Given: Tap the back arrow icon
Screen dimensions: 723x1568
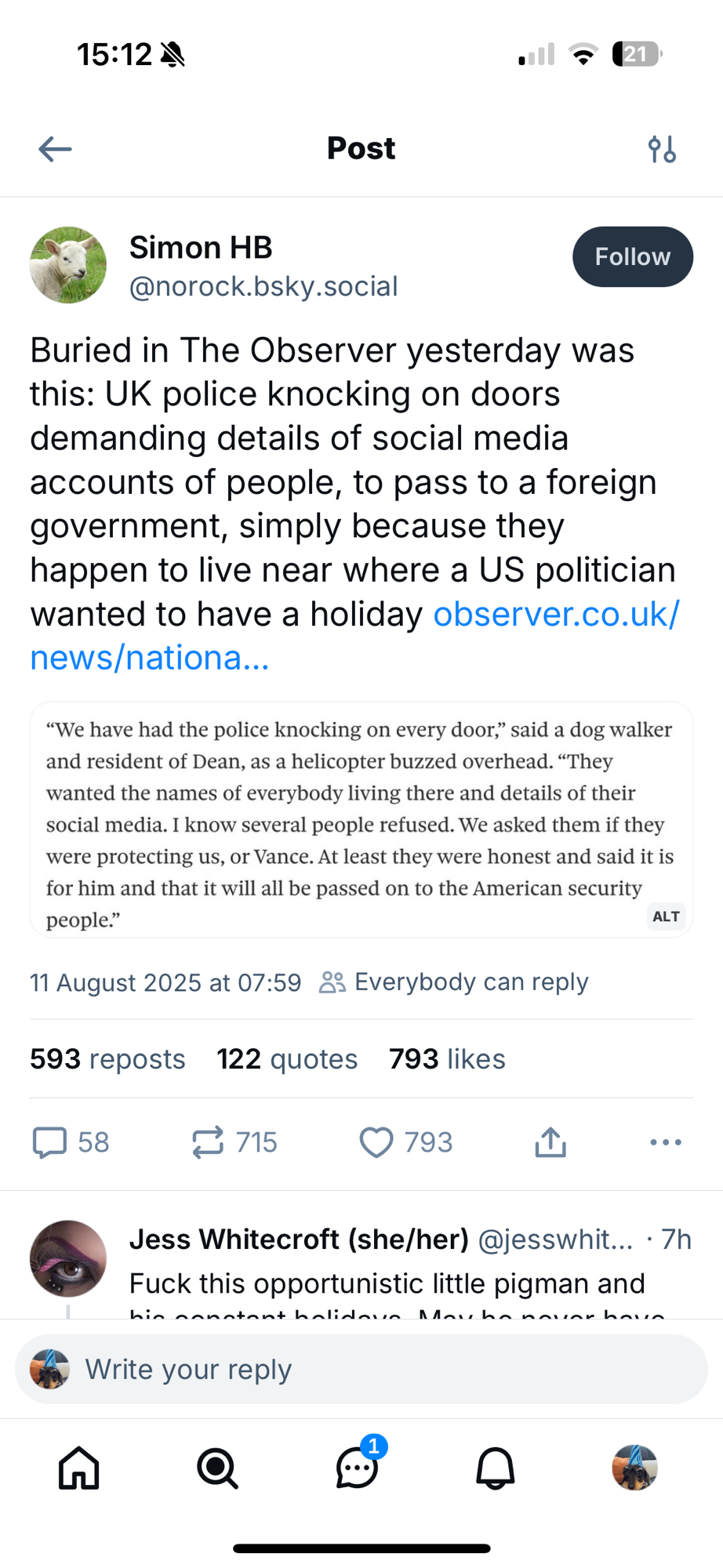Looking at the screenshot, I should click(x=55, y=149).
